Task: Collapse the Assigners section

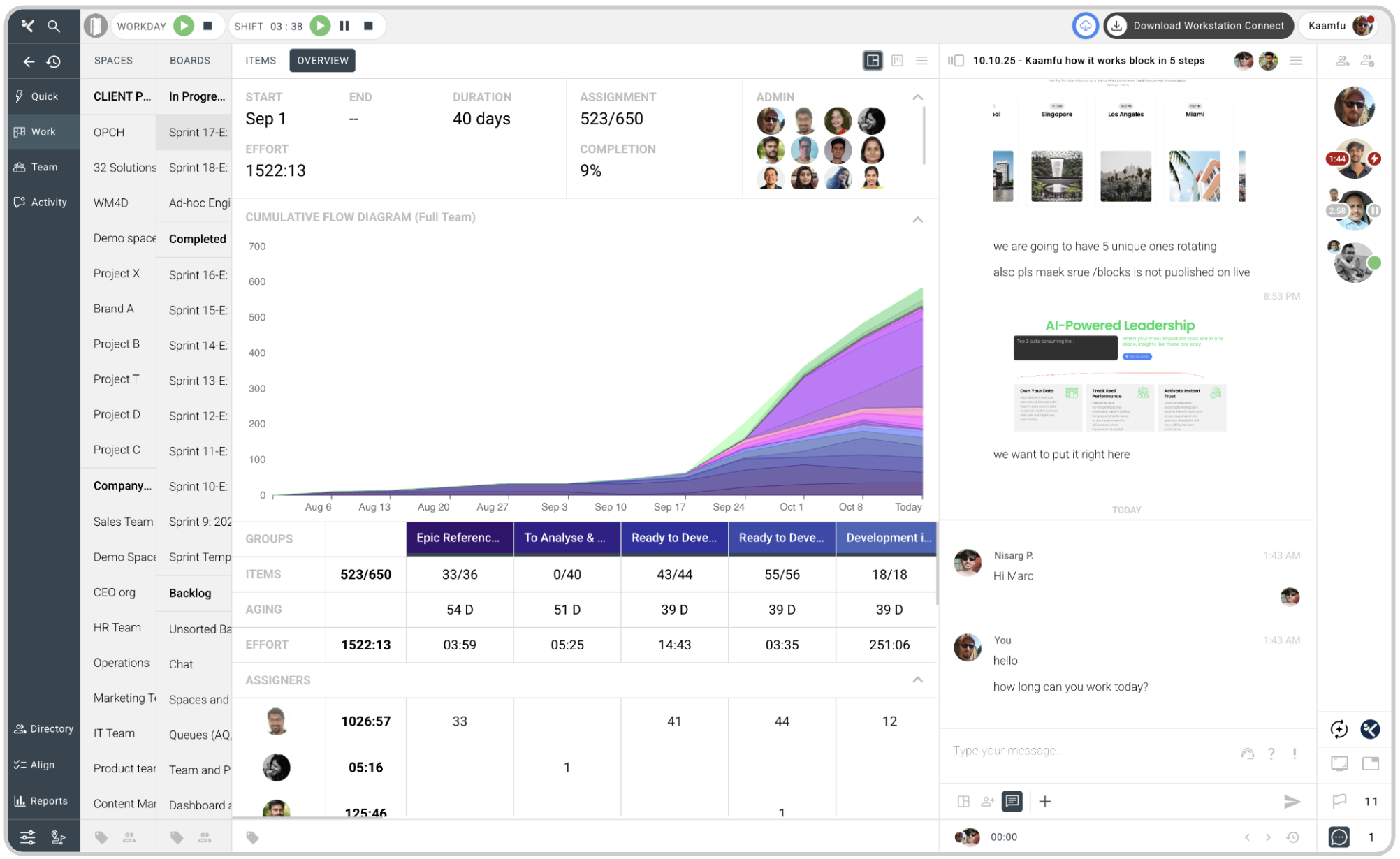Action: coord(917,680)
